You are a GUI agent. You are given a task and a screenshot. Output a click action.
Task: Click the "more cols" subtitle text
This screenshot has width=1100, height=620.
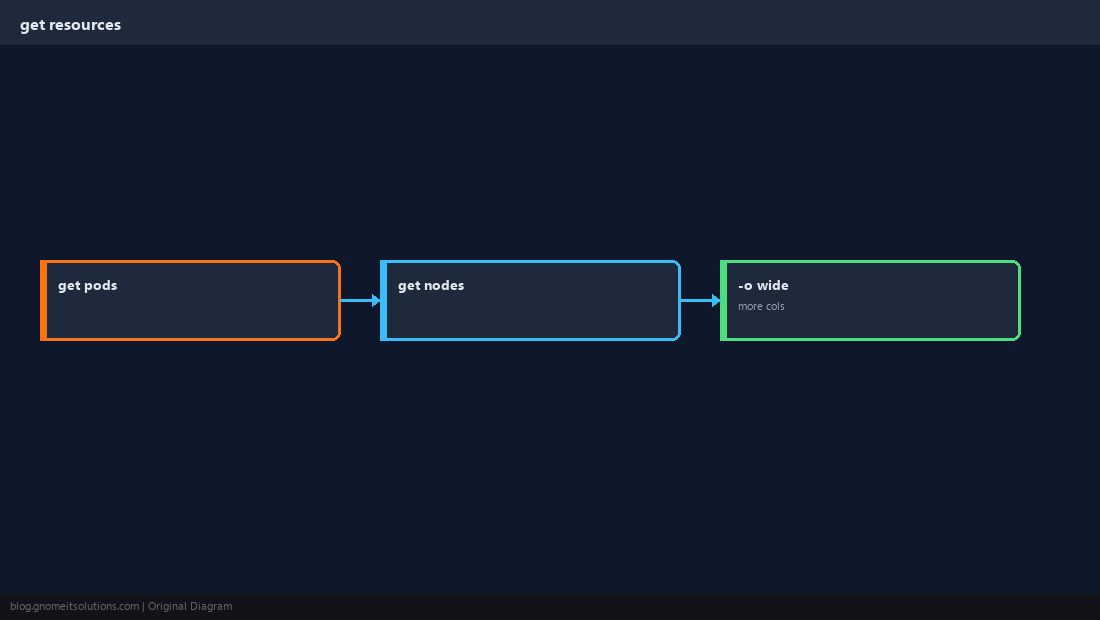[761, 306]
